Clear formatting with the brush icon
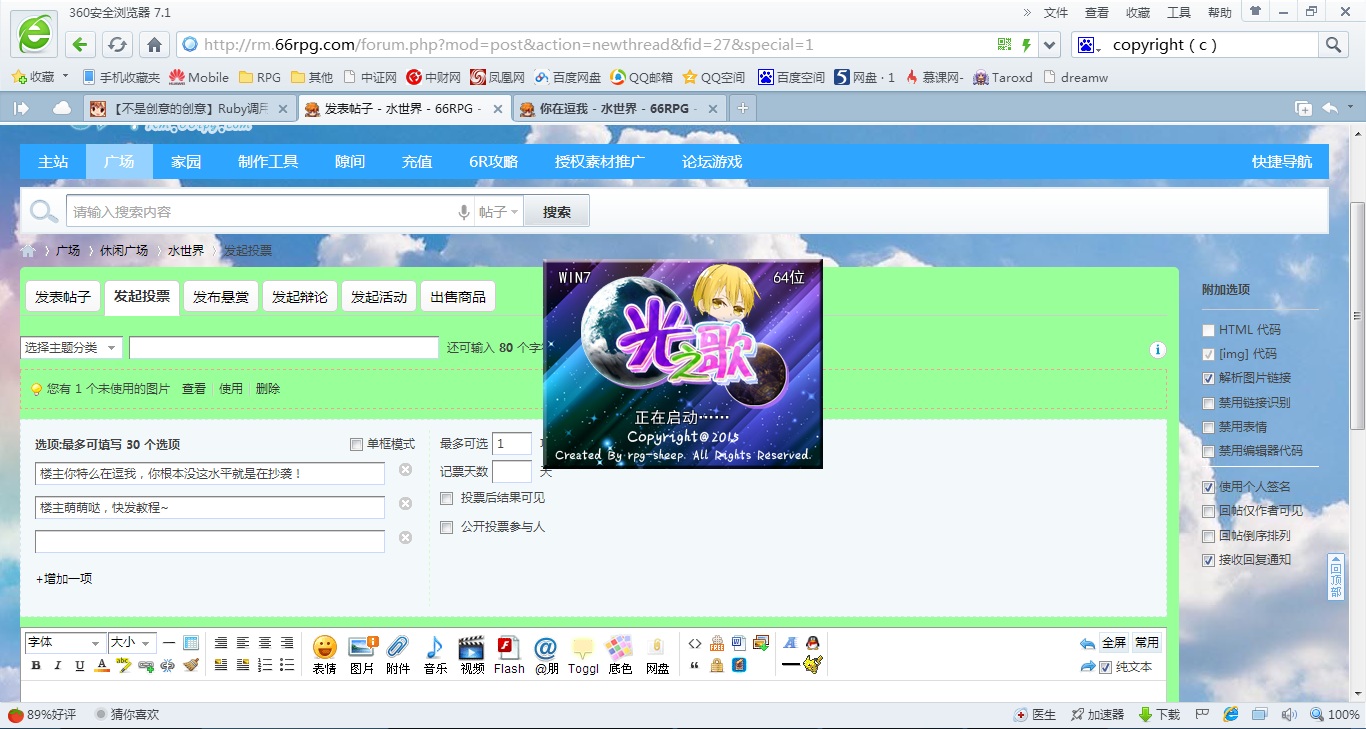Screen dimensions: 1366x729 pos(191,665)
